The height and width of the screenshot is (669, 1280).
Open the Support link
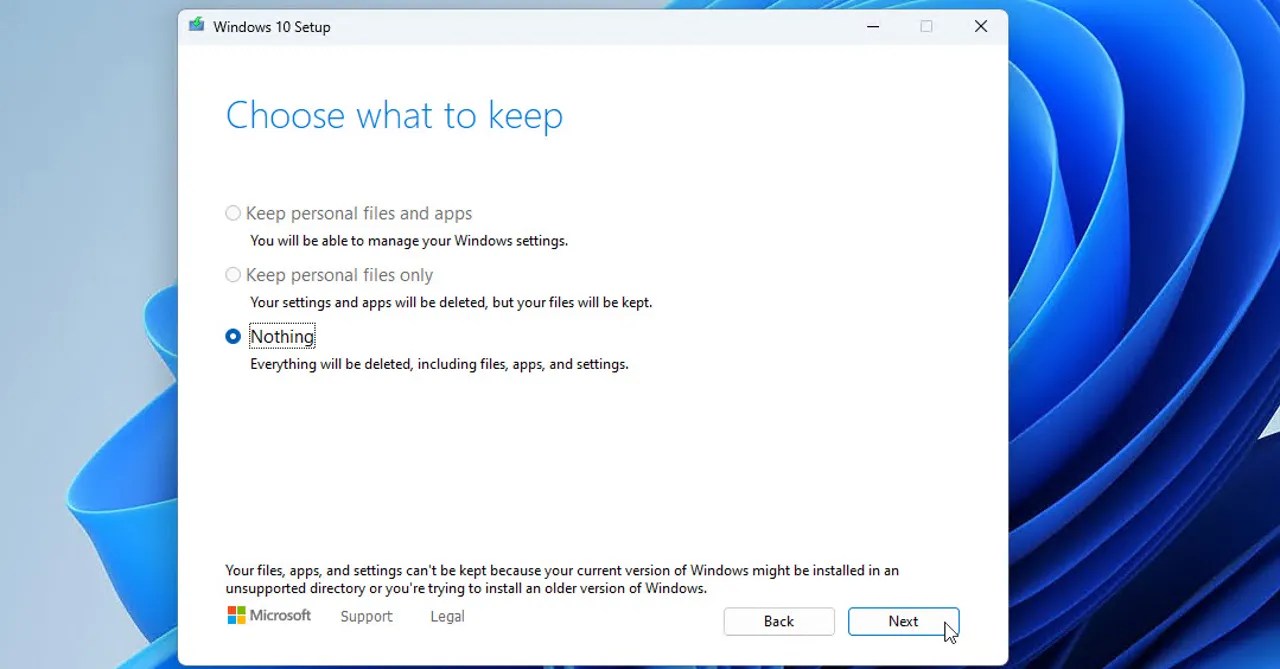366,617
